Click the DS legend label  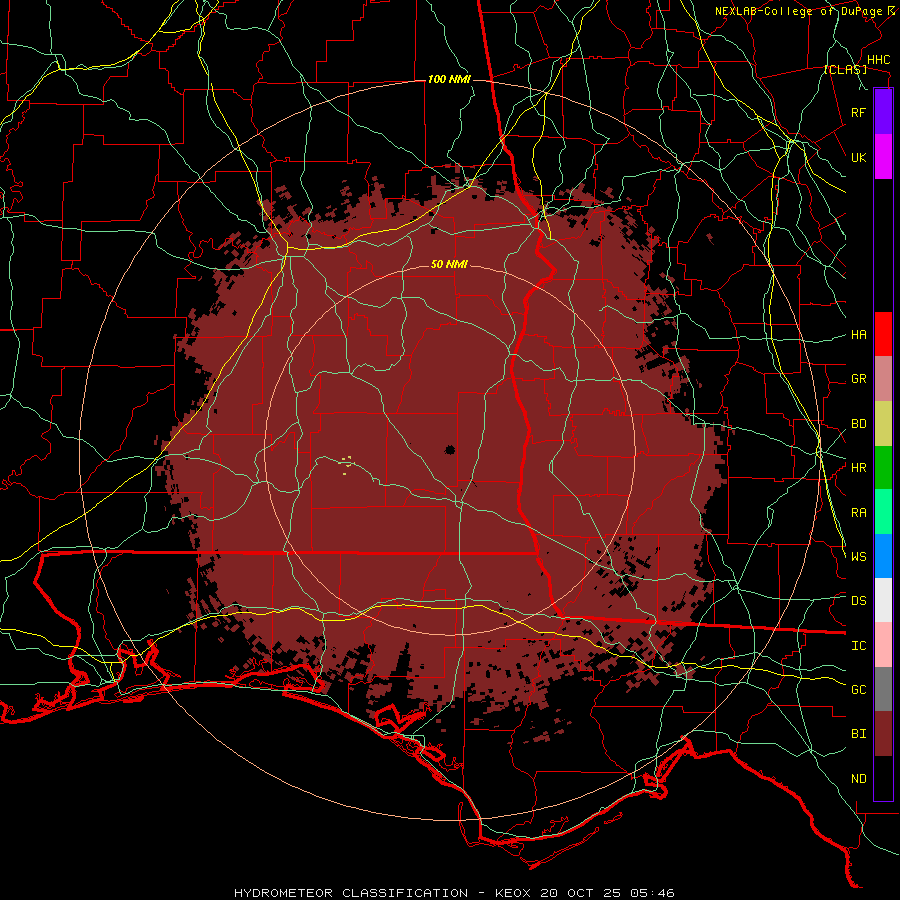(x=859, y=601)
